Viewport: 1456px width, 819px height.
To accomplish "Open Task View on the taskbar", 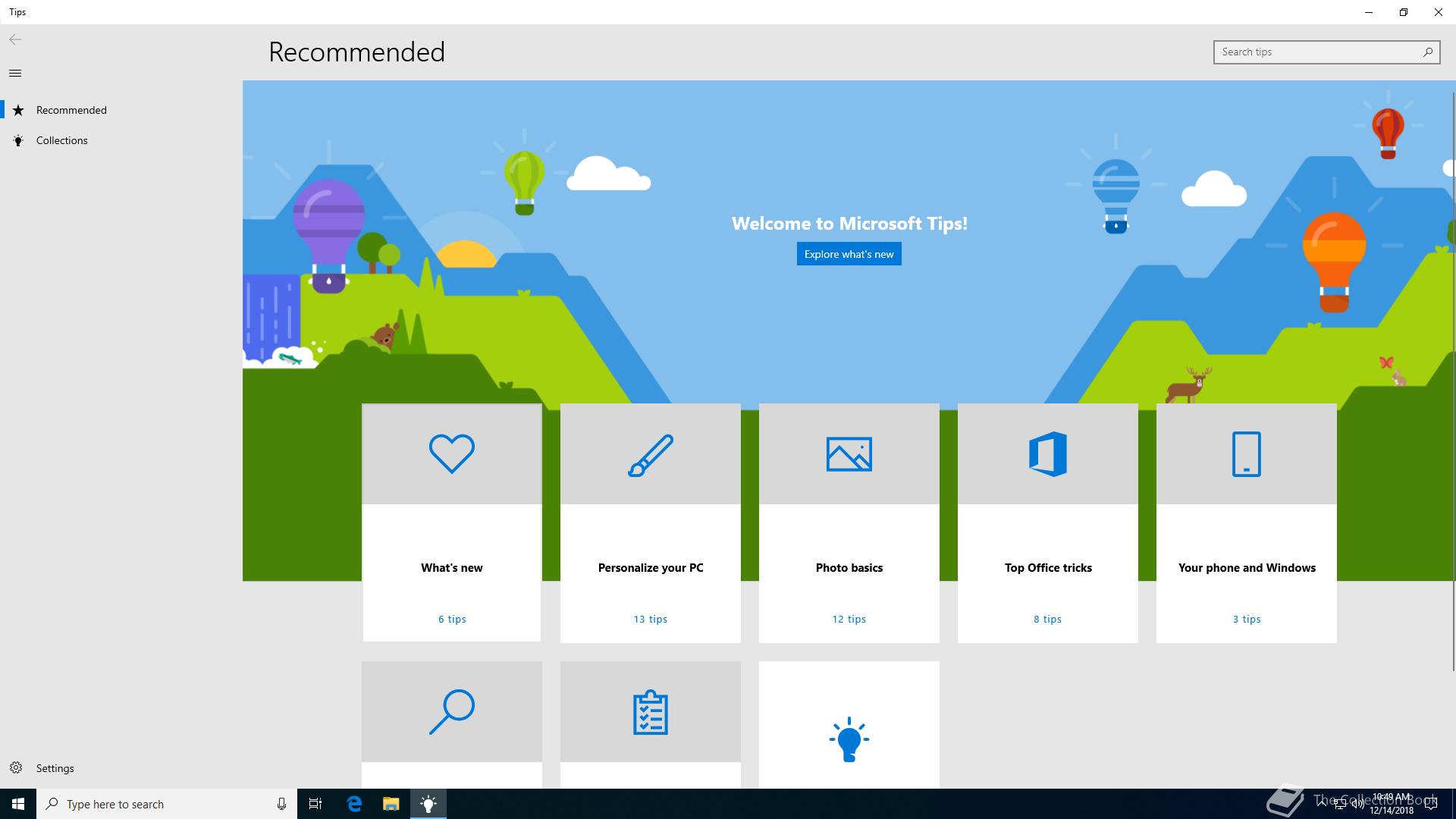I will [x=315, y=804].
